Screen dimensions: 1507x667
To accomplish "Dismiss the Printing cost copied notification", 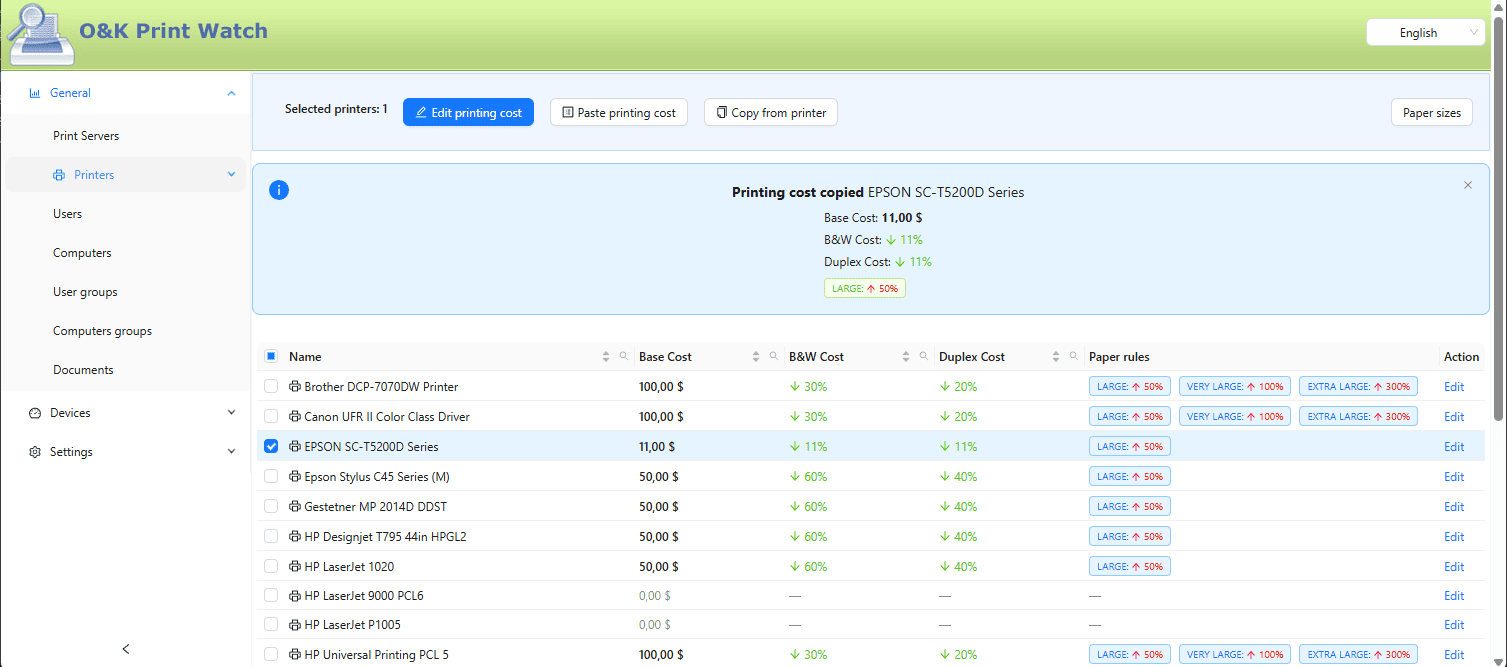I will click(x=1468, y=185).
